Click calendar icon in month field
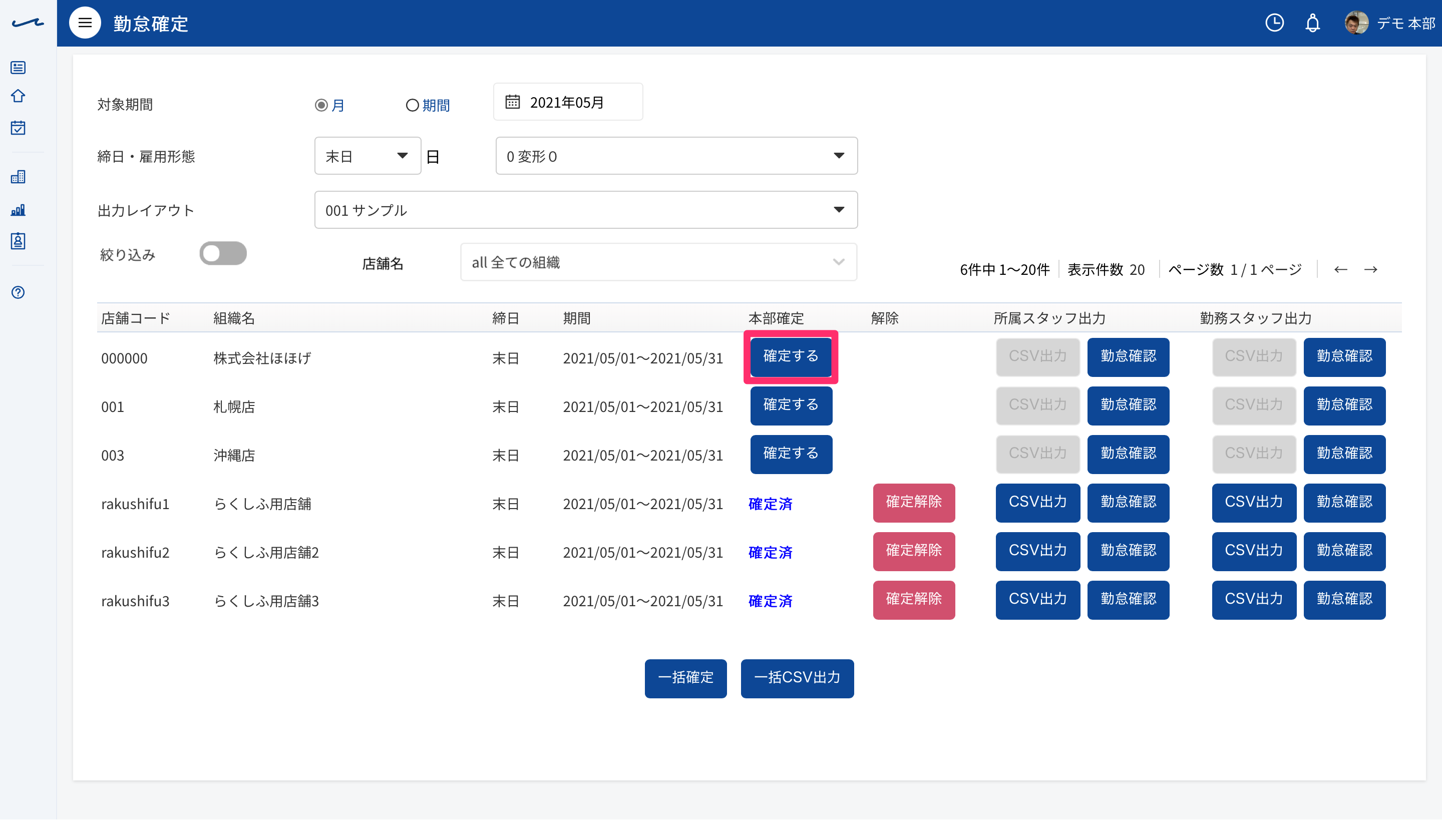Screen dimensions: 1442x840 [x=513, y=102]
